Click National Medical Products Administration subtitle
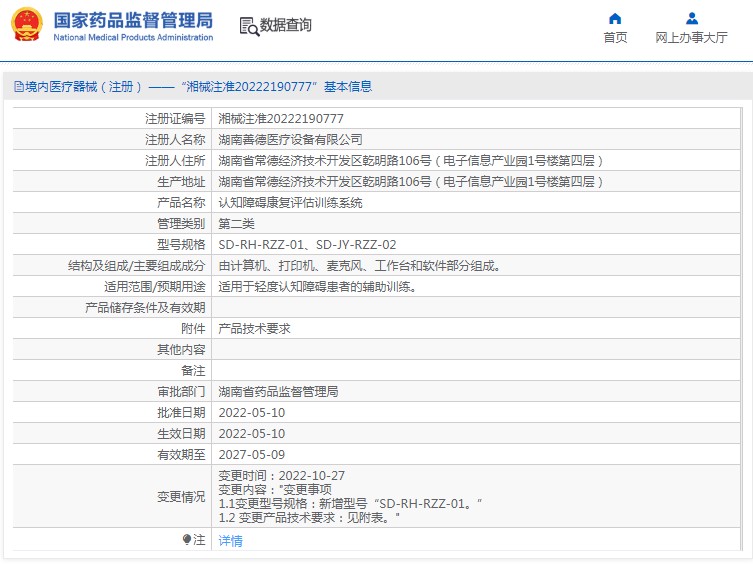This screenshot has height=564, width=753. tap(133, 37)
